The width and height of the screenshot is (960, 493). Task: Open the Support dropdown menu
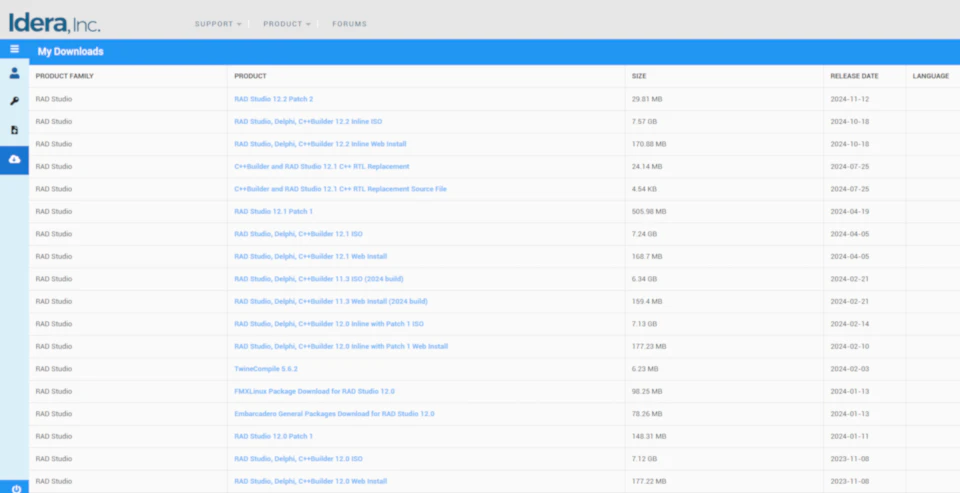[x=218, y=24]
